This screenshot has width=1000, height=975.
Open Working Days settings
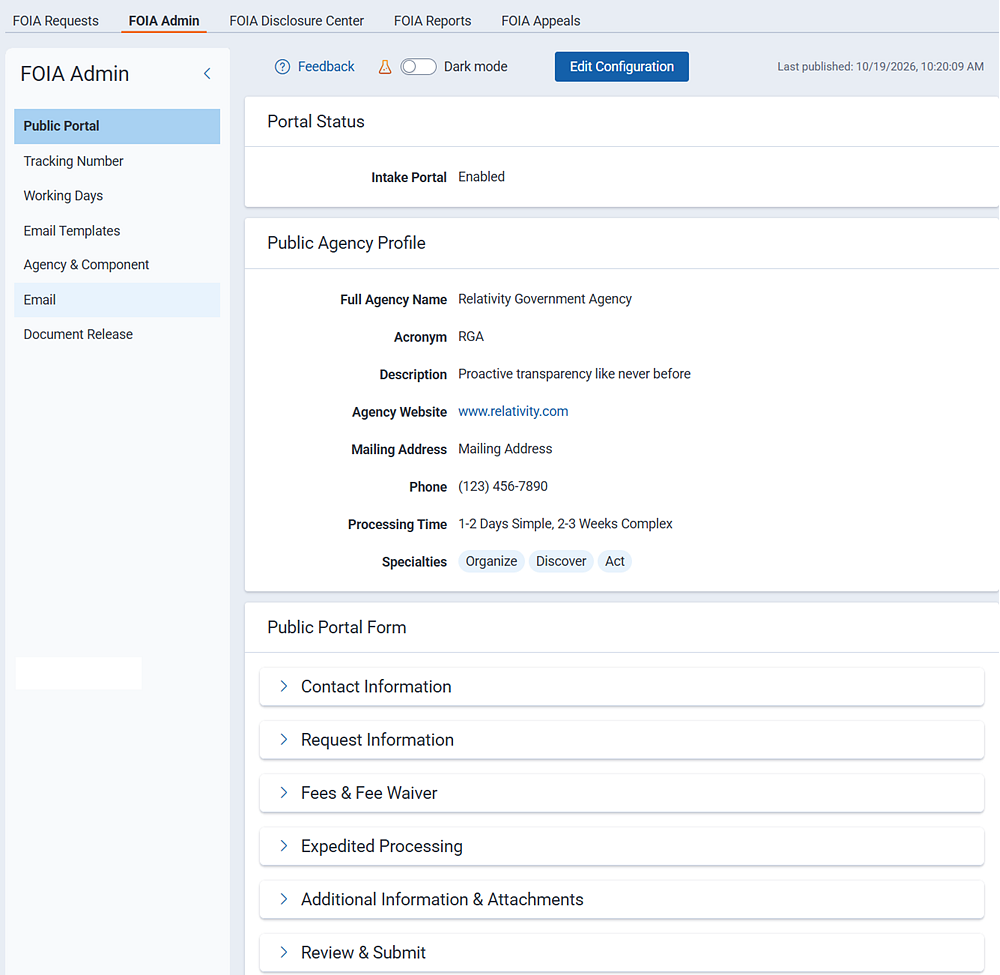pyautogui.click(x=117, y=196)
